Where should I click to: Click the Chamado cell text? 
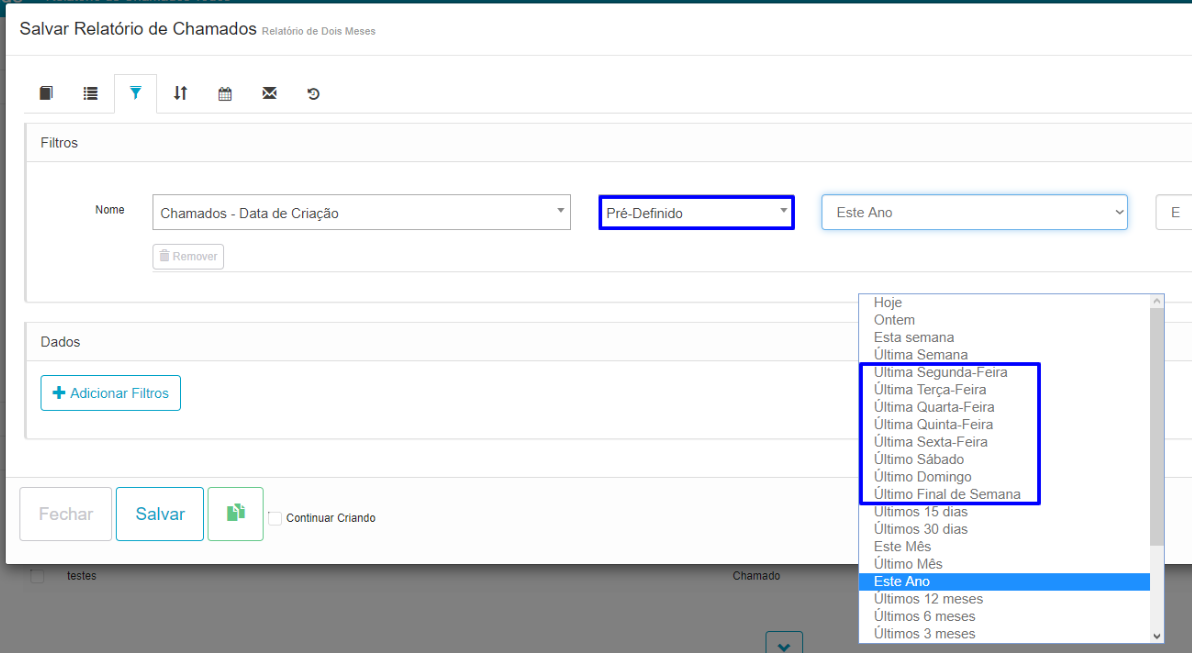756,576
